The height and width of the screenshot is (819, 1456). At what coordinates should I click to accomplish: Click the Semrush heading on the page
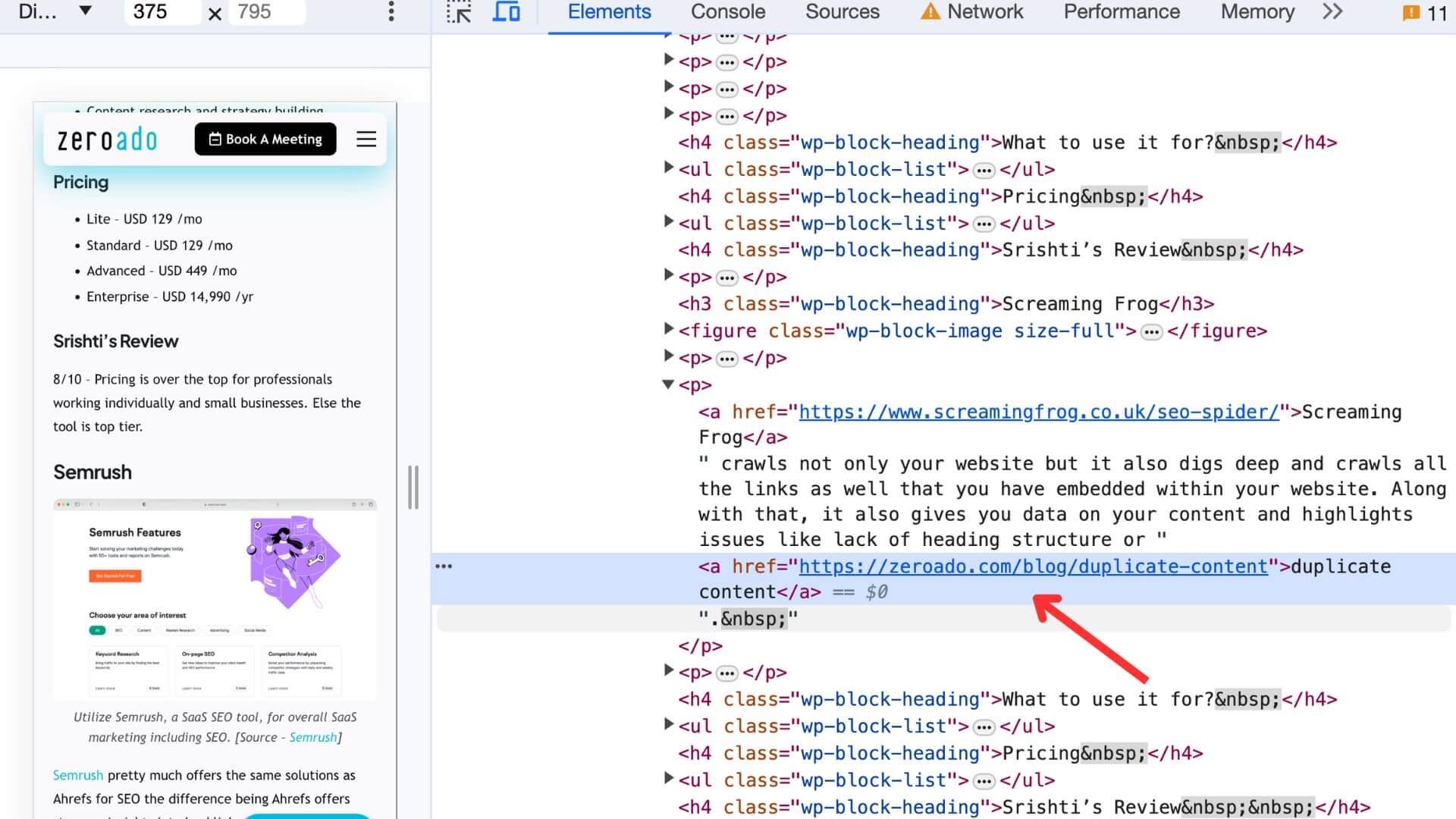pos(93,472)
